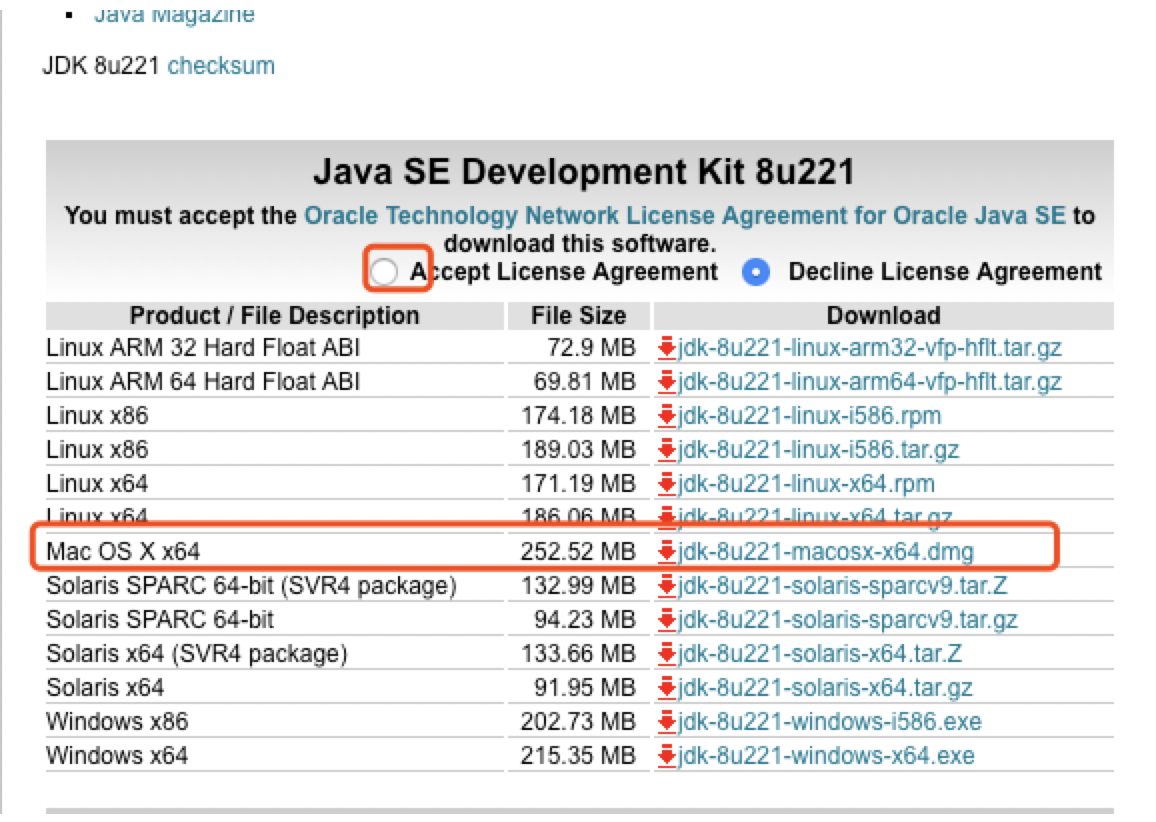Click the File Size column header
The height and width of the screenshot is (822, 1156).
tap(578, 316)
